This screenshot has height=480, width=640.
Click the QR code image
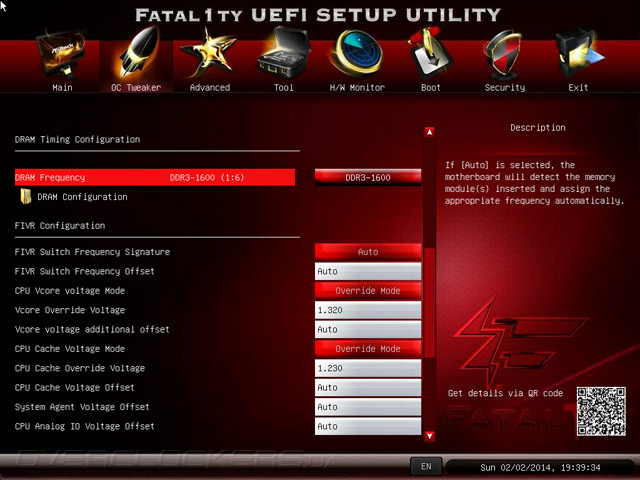601,411
